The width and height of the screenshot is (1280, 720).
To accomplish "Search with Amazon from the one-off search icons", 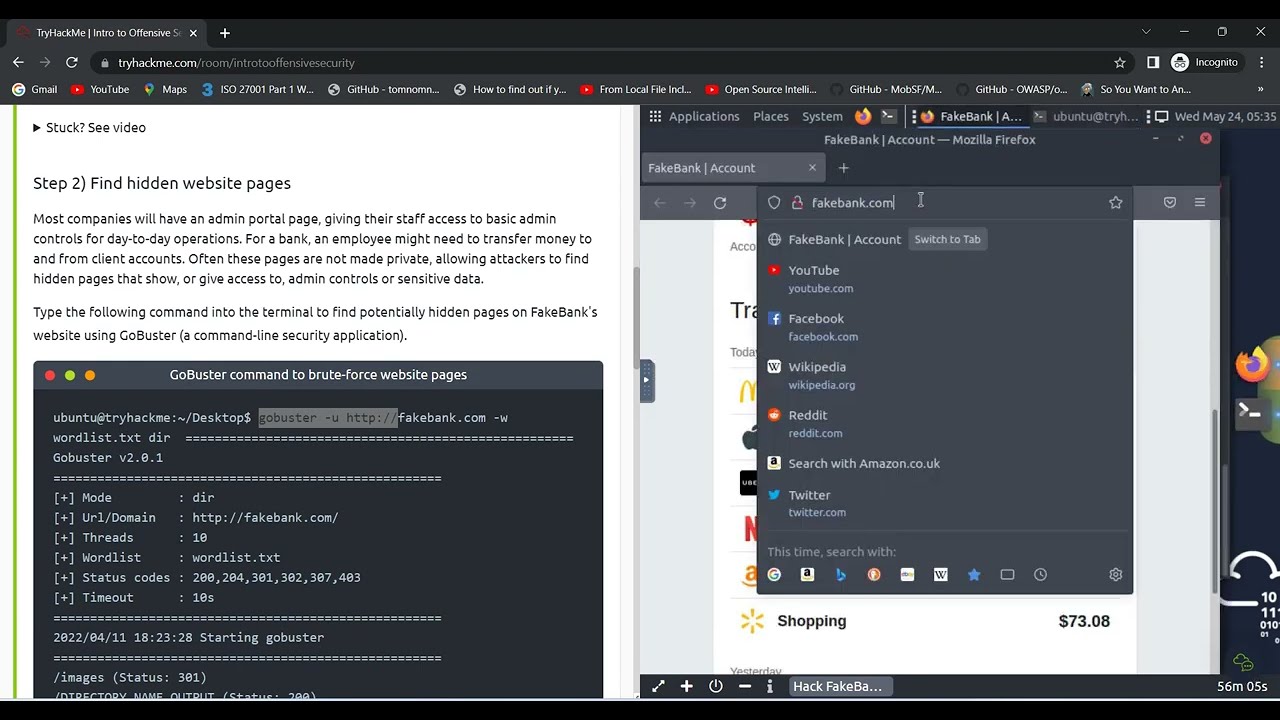I will point(807,575).
